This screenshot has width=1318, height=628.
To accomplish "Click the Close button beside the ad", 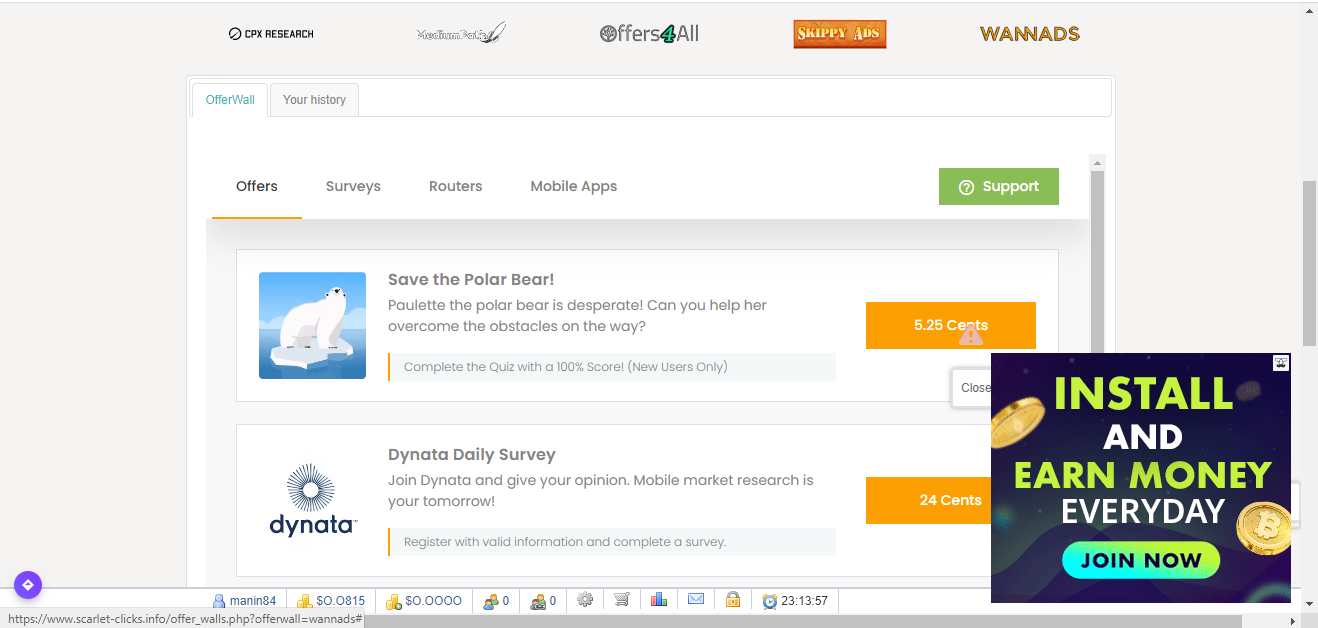I will (973, 388).
